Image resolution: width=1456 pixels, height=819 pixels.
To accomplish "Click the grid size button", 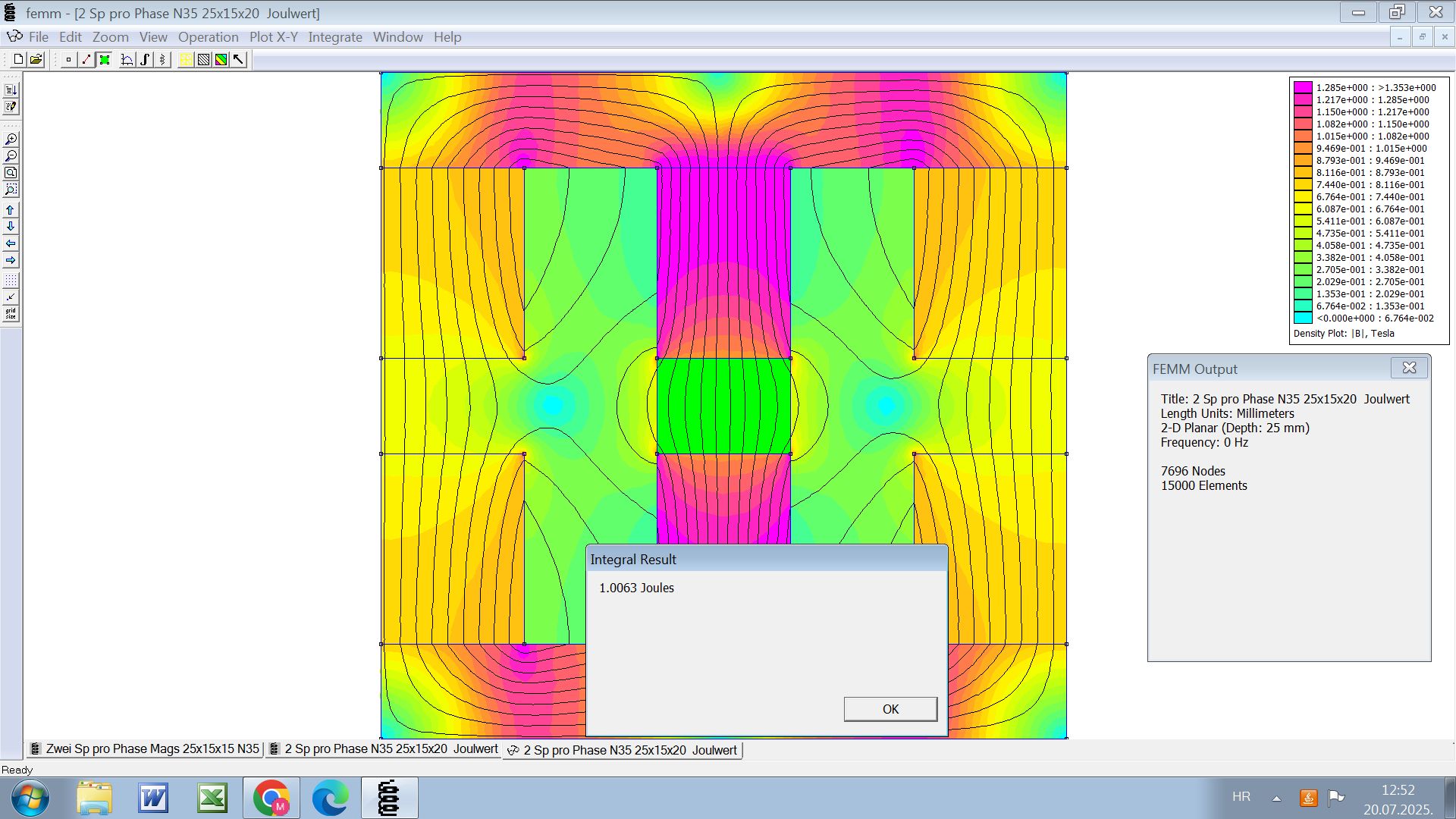I will tap(11, 313).
